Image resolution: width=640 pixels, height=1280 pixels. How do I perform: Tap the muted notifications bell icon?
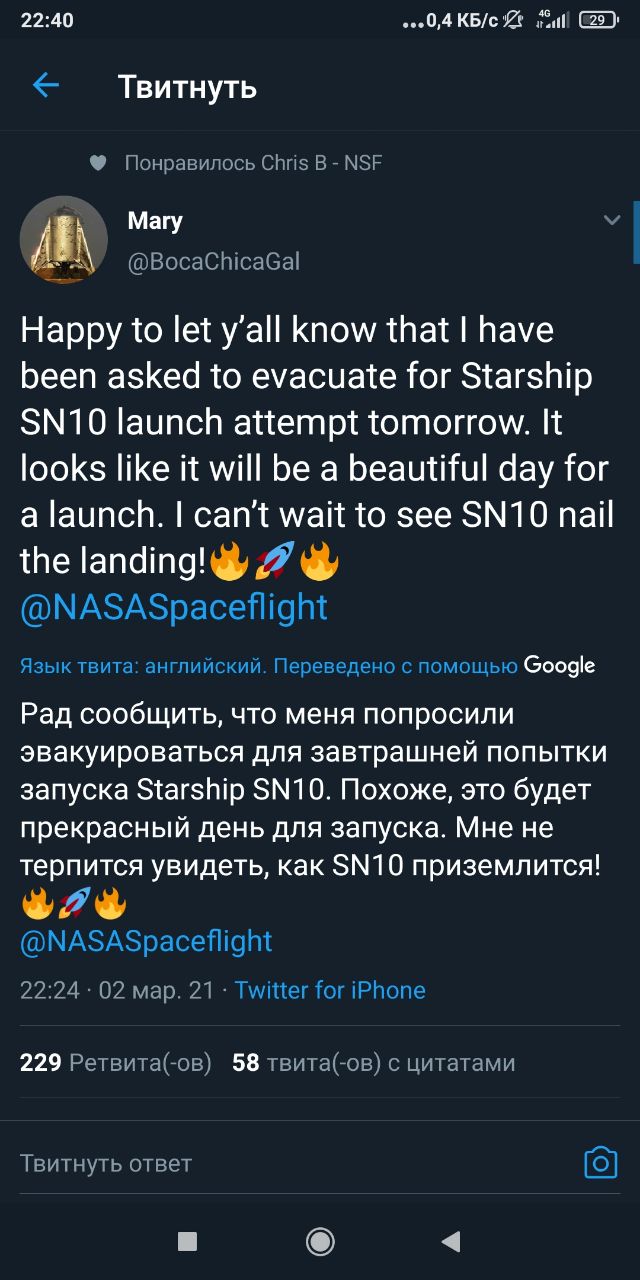coord(513,19)
